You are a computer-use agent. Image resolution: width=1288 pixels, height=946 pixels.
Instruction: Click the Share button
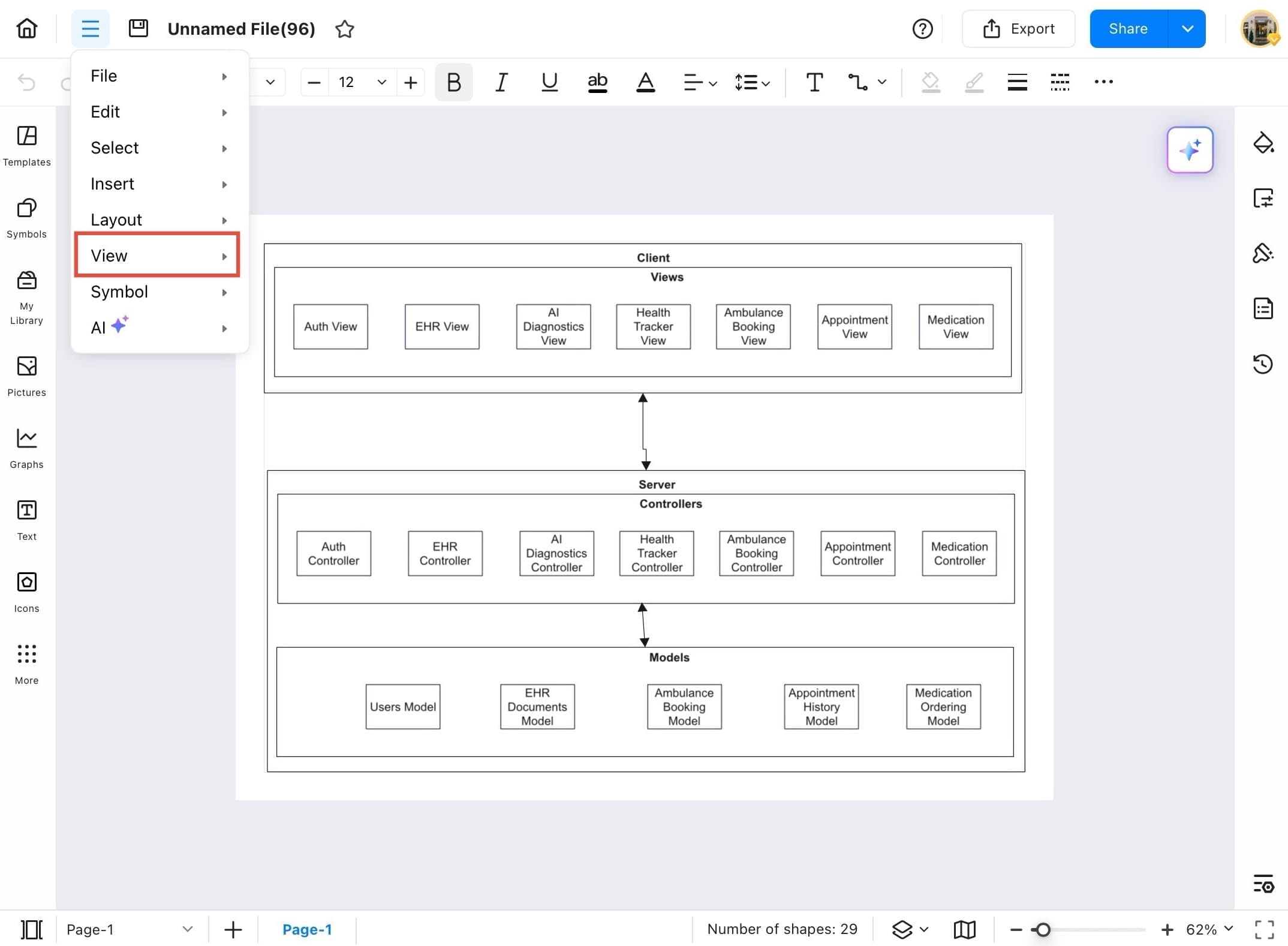[x=1128, y=29]
